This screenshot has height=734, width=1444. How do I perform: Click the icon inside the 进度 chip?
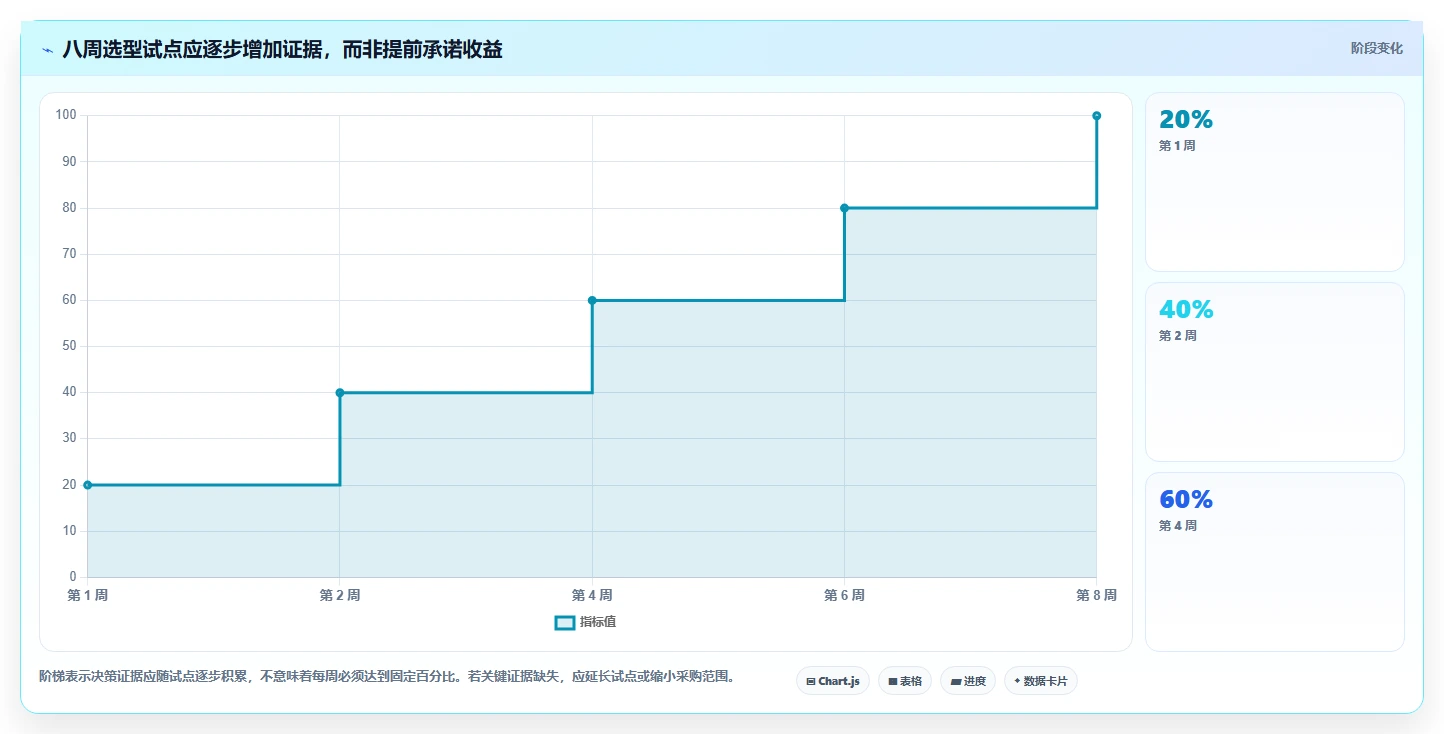click(955, 682)
